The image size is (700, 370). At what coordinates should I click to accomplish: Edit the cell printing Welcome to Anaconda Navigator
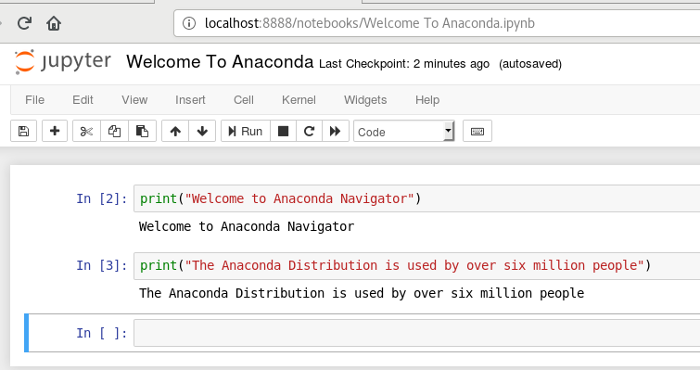pyautogui.click(x=417, y=199)
